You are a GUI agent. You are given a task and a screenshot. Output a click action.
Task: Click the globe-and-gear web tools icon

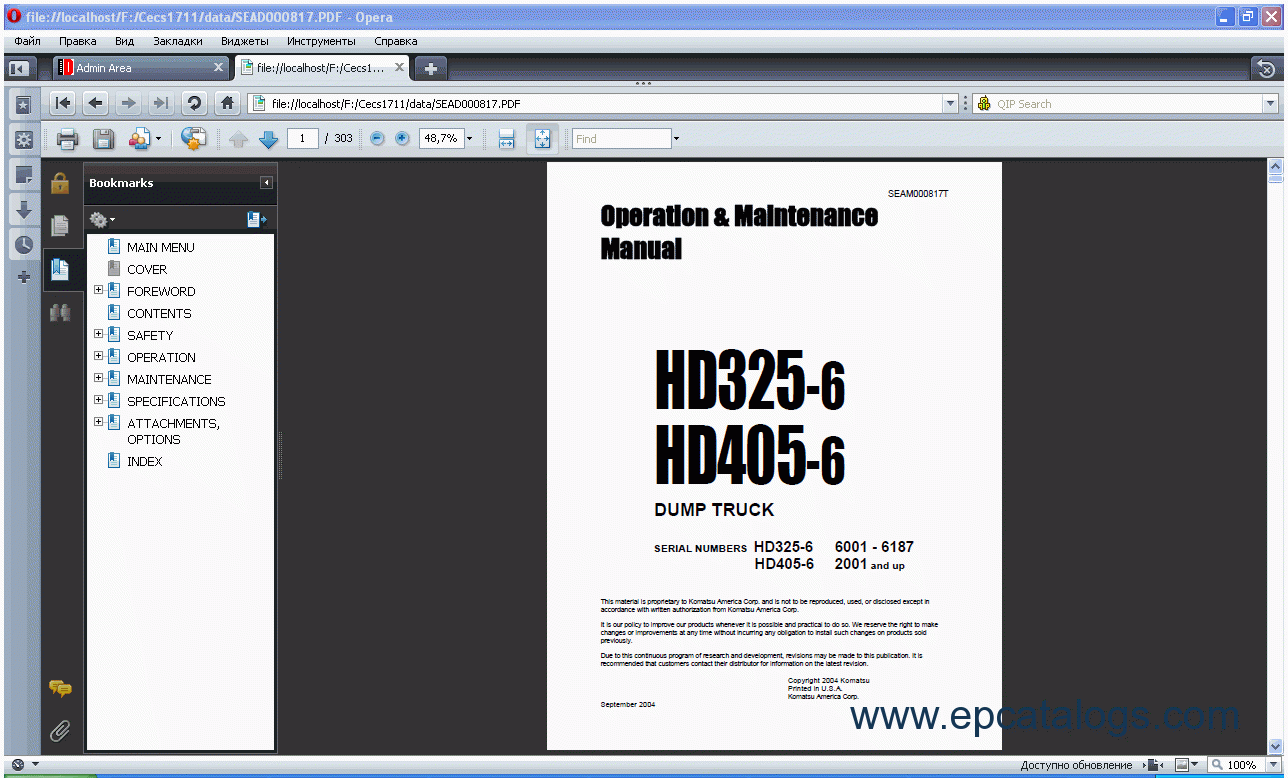[x=193, y=139]
